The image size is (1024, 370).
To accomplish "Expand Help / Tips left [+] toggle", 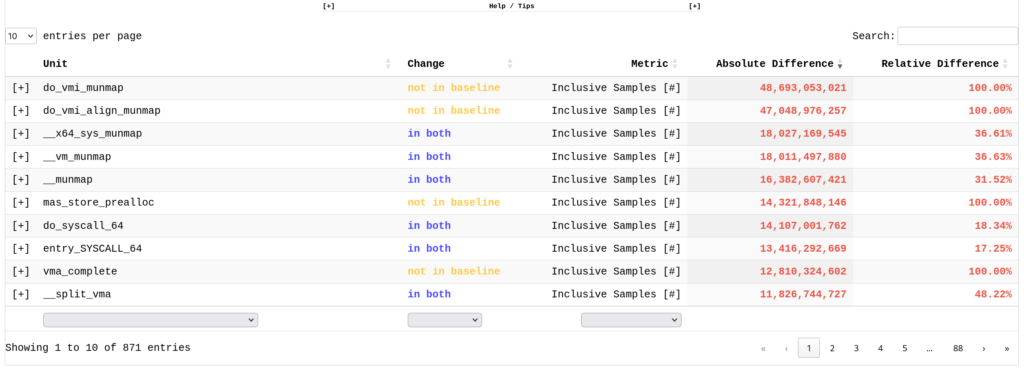I will coord(329,6).
